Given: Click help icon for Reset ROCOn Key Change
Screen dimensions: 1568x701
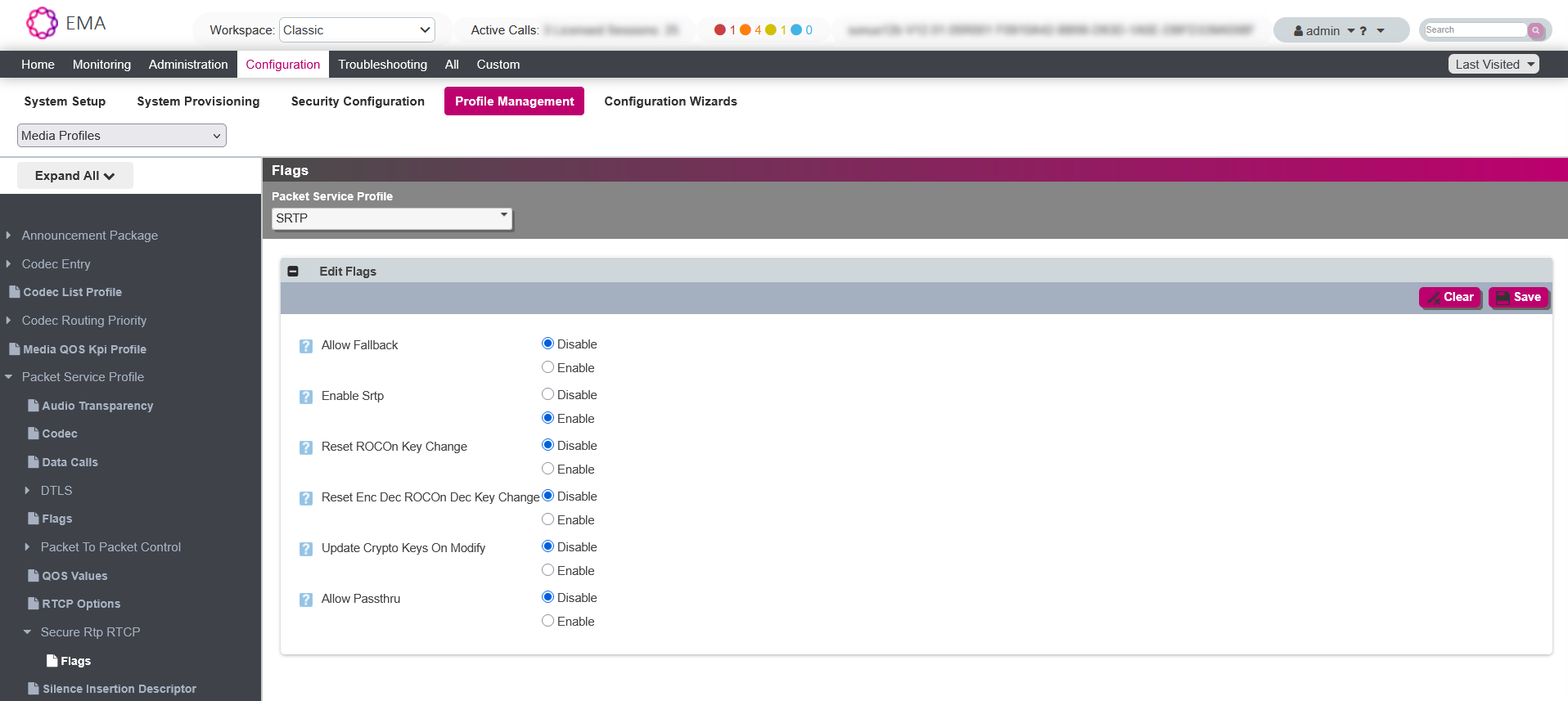Looking at the screenshot, I should 306,447.
